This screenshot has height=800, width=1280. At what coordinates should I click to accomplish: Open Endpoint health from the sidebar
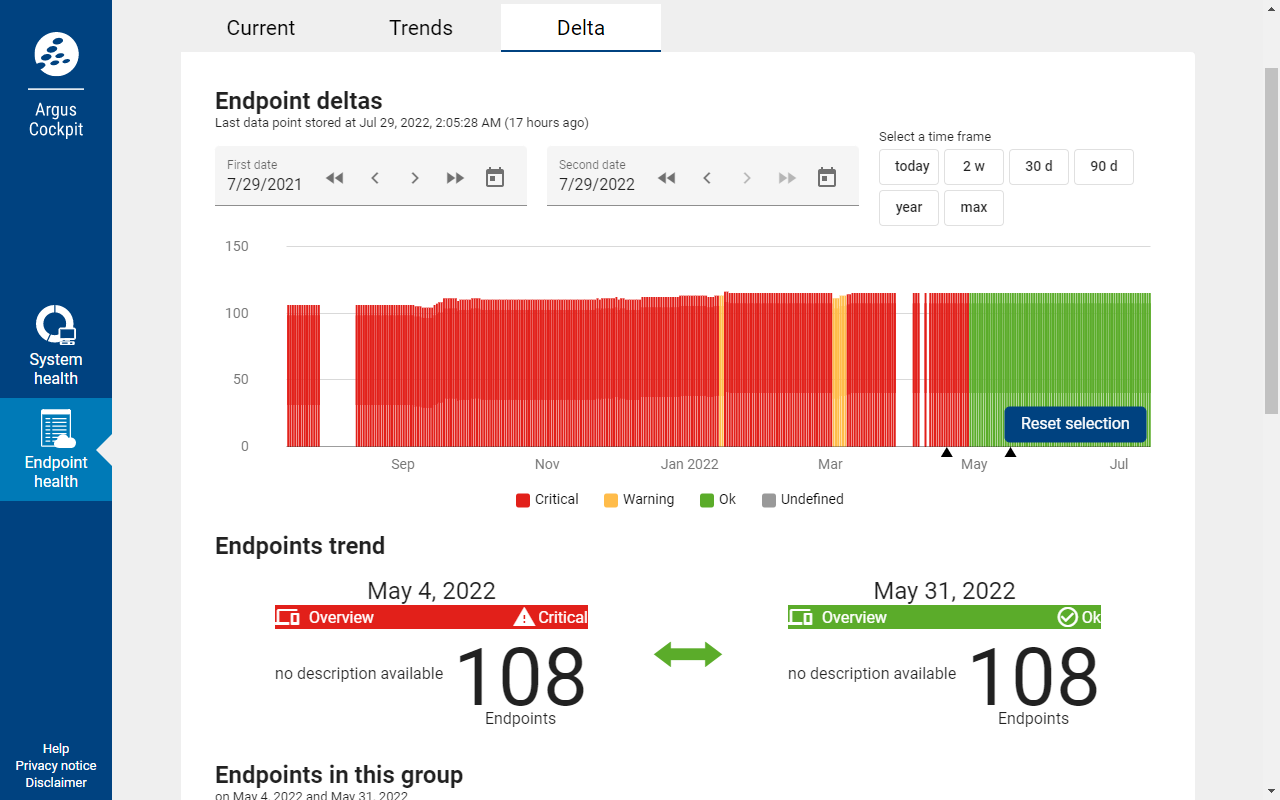pyautogui.click(x=56, y=449)
